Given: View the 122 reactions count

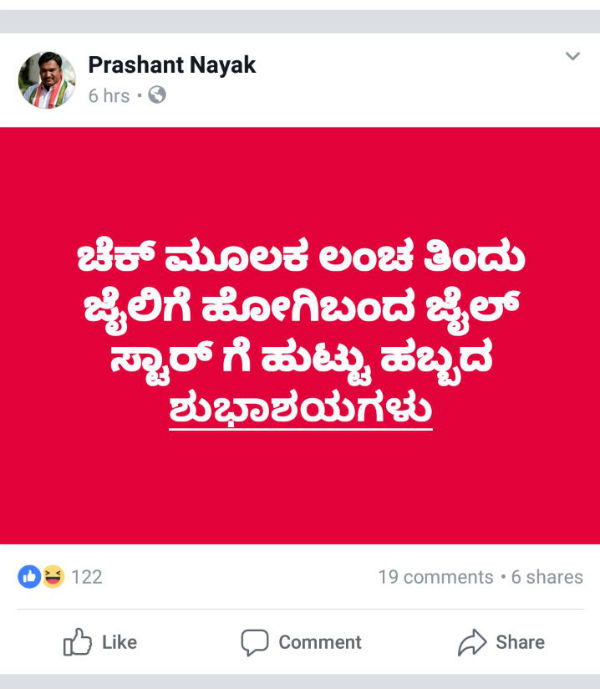Looking at the screenshot, I should [x=87, y=577].
